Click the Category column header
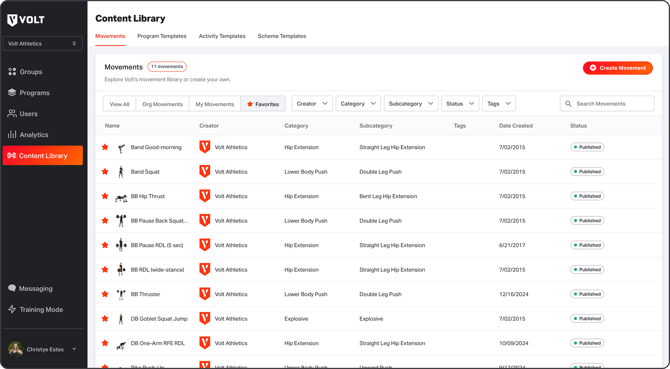This screenshot has height=369, width=670. click(x=296, y=126)
